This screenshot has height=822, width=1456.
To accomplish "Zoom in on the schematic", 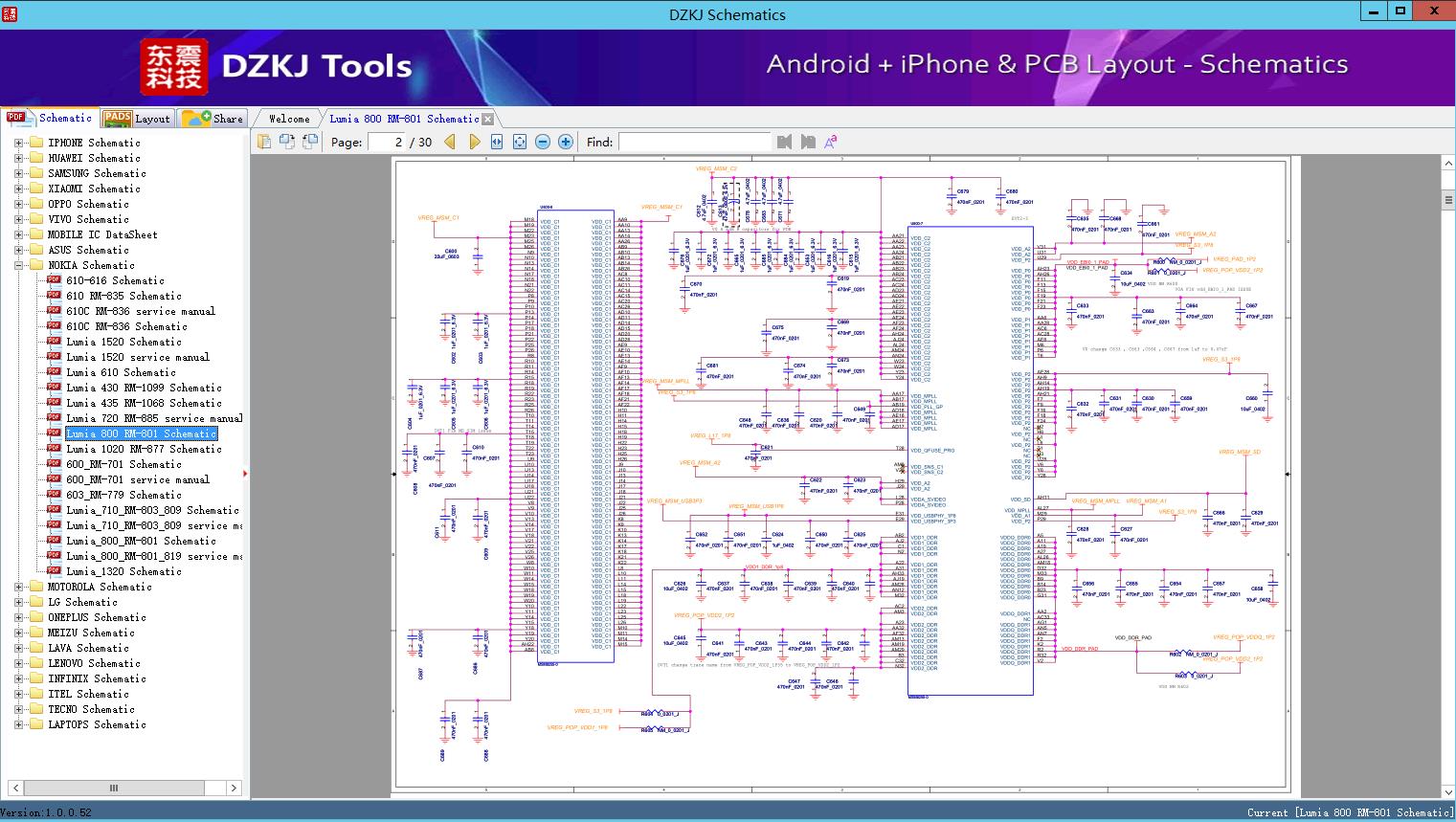I will [x=566, y=142].
